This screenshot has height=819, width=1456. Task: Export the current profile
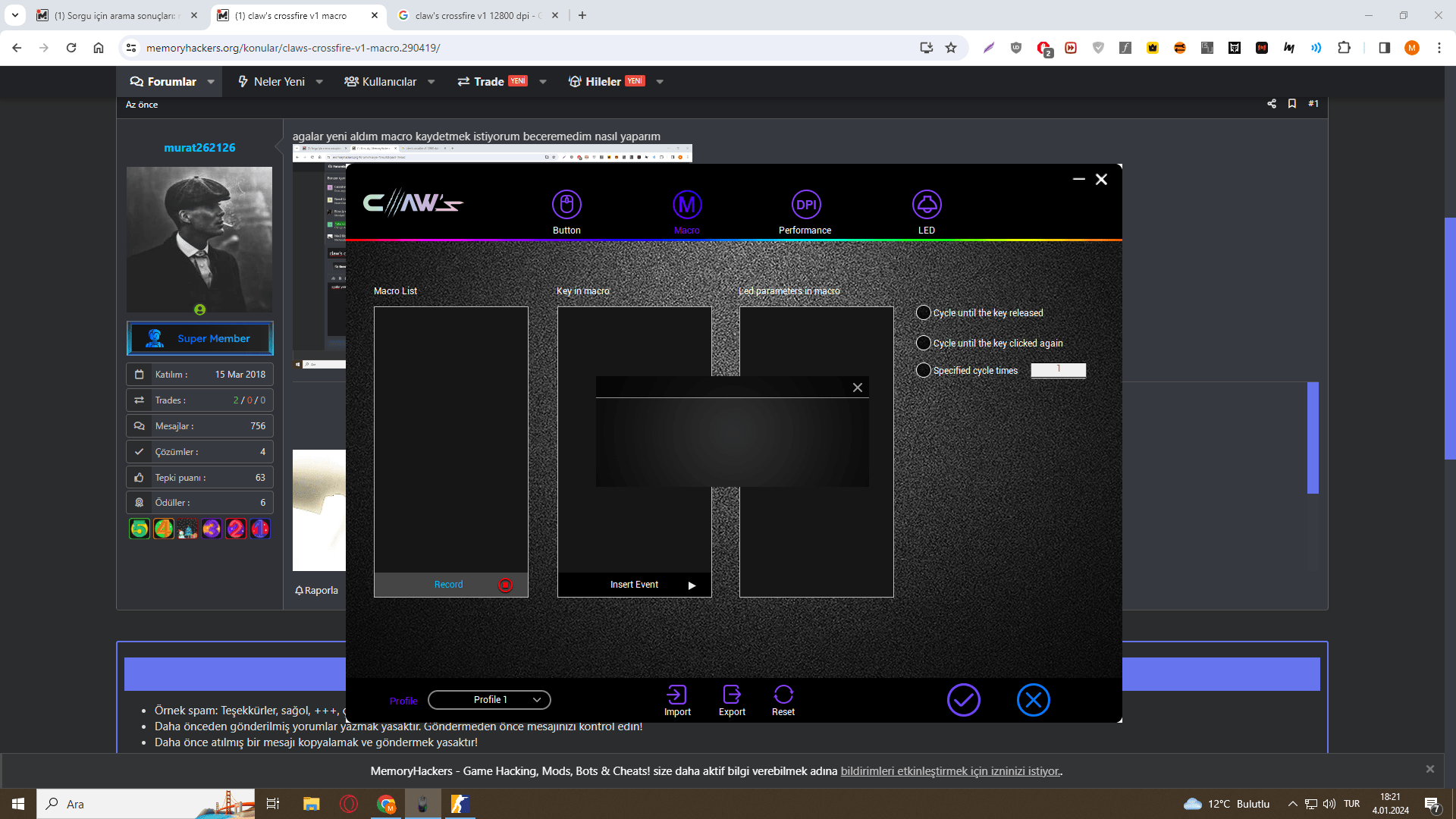pos(732,700)
